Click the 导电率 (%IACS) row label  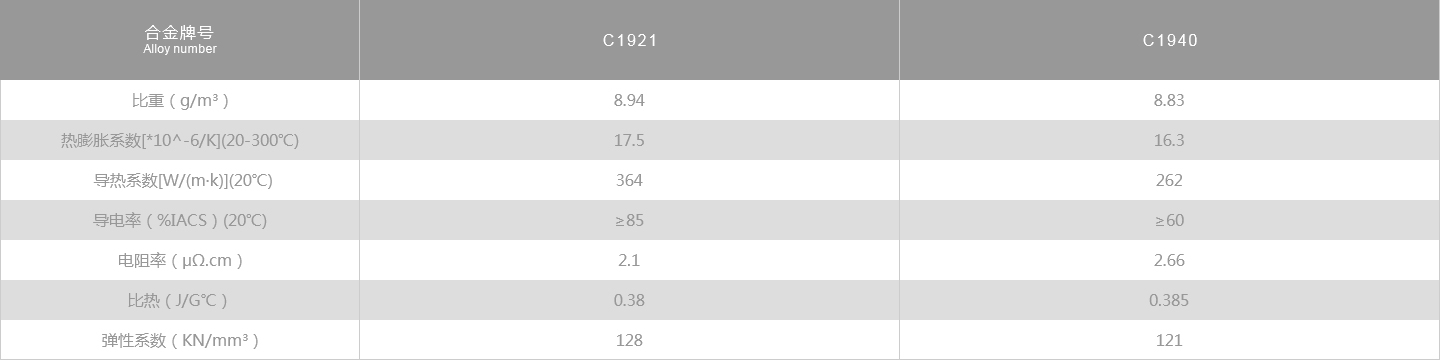(x=180, y=220)
